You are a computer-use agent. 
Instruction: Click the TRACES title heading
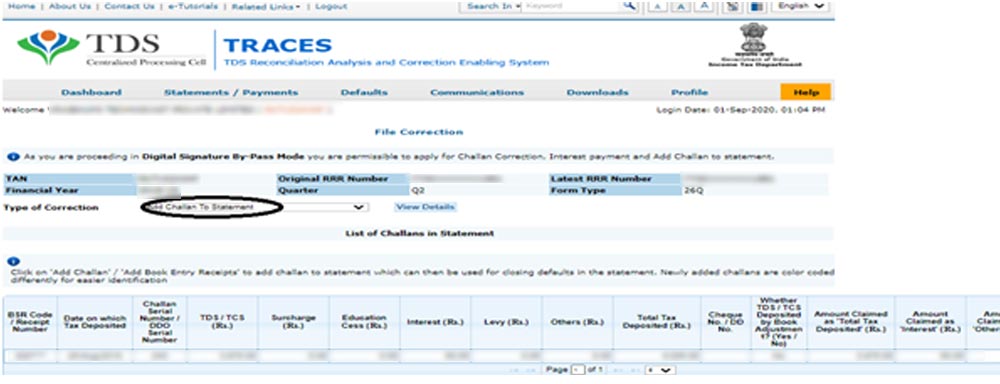(x=277, y=45)
